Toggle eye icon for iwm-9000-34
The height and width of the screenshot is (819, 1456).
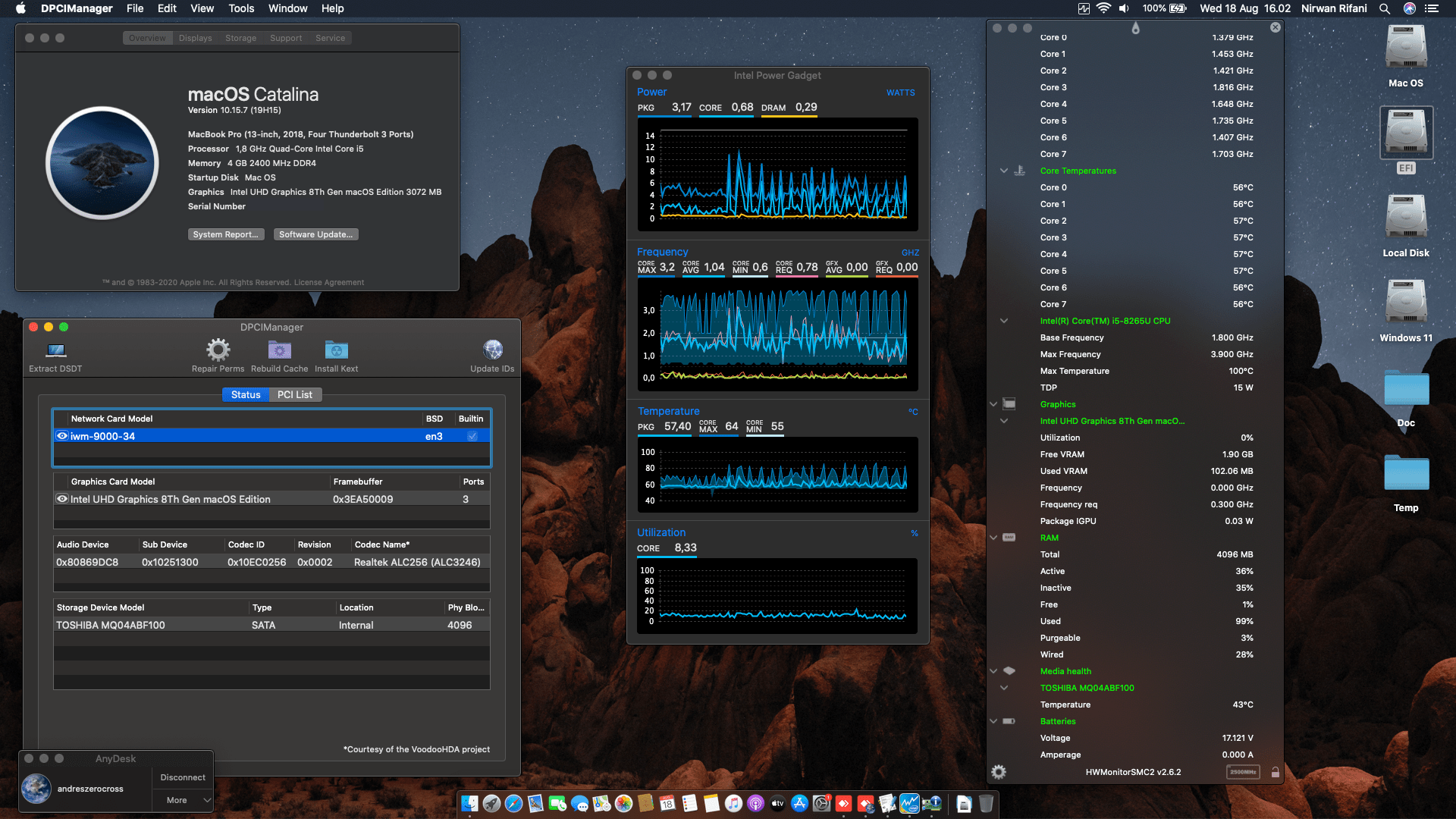click(x=62, y=436)
